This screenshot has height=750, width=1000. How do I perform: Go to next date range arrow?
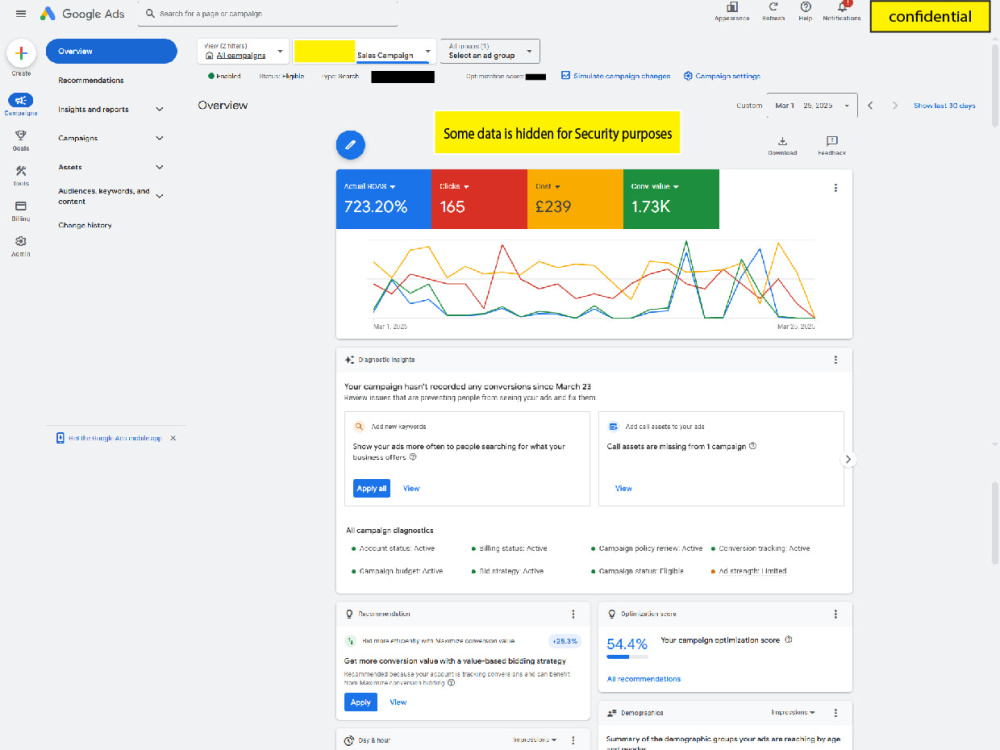tap(895, 105)
